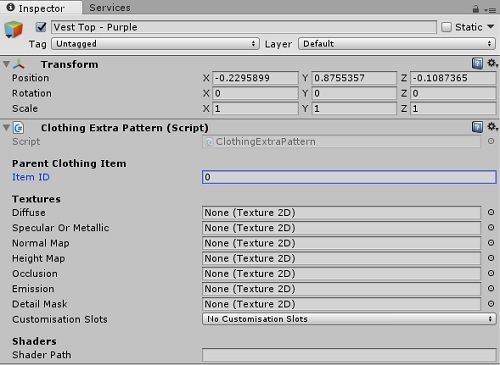This screenshot has height=365, width=500.
Task: Click the Rotation Y value field
Action: (354, 93)
